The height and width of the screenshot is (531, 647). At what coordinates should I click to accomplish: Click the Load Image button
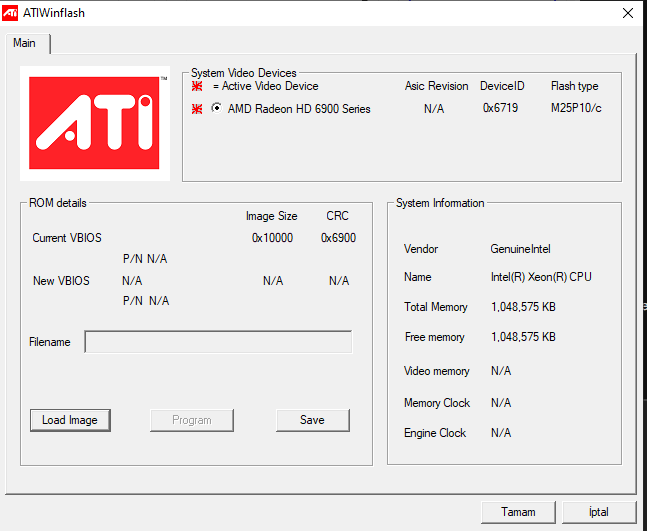[x=70, y=420]
